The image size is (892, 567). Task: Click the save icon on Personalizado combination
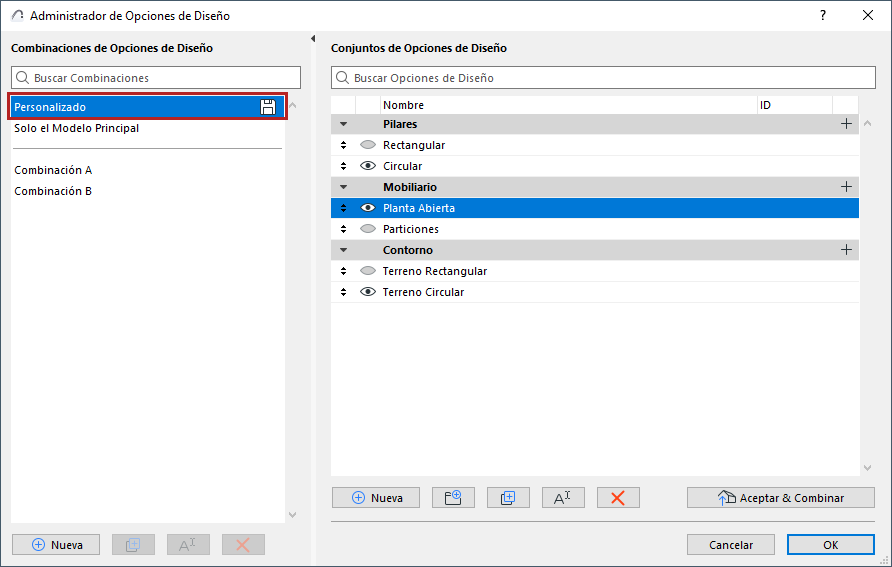tap(268, 107)
